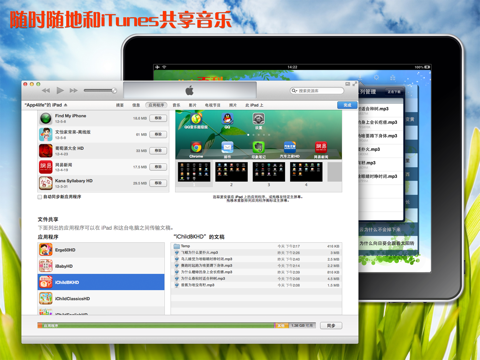480x360 pixels.
Task: Tap top-right button in iPad 列管理 popover
Action: pyautogui.click(x=394, y=92)
